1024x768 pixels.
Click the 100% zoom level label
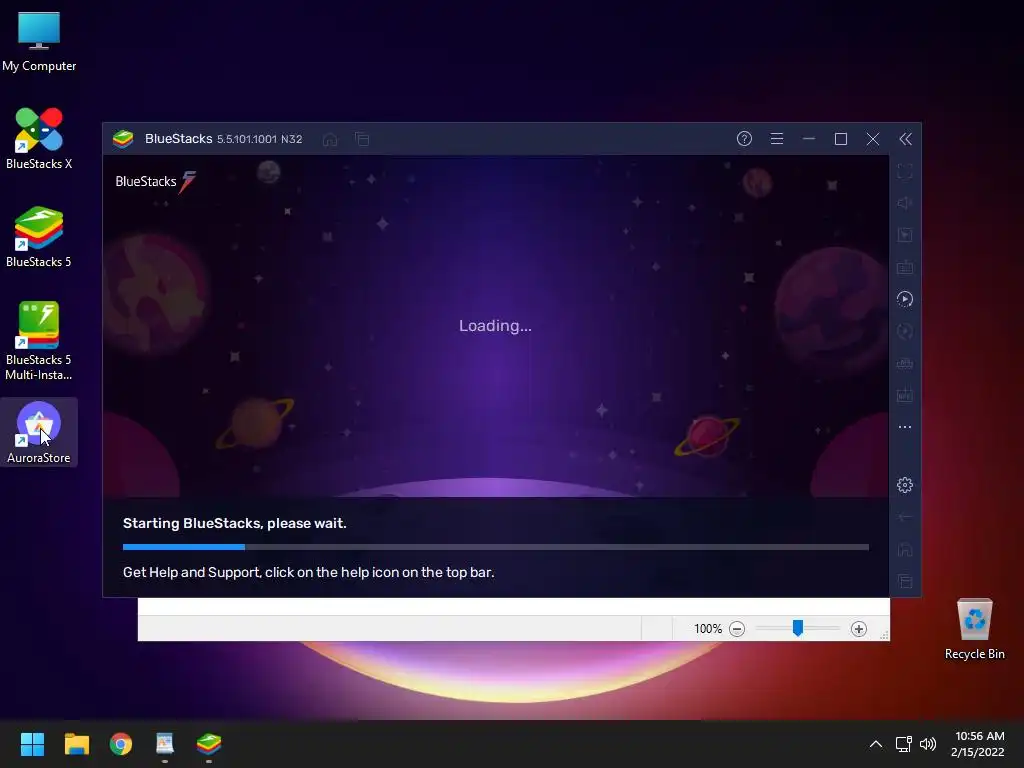coord(708,629)
